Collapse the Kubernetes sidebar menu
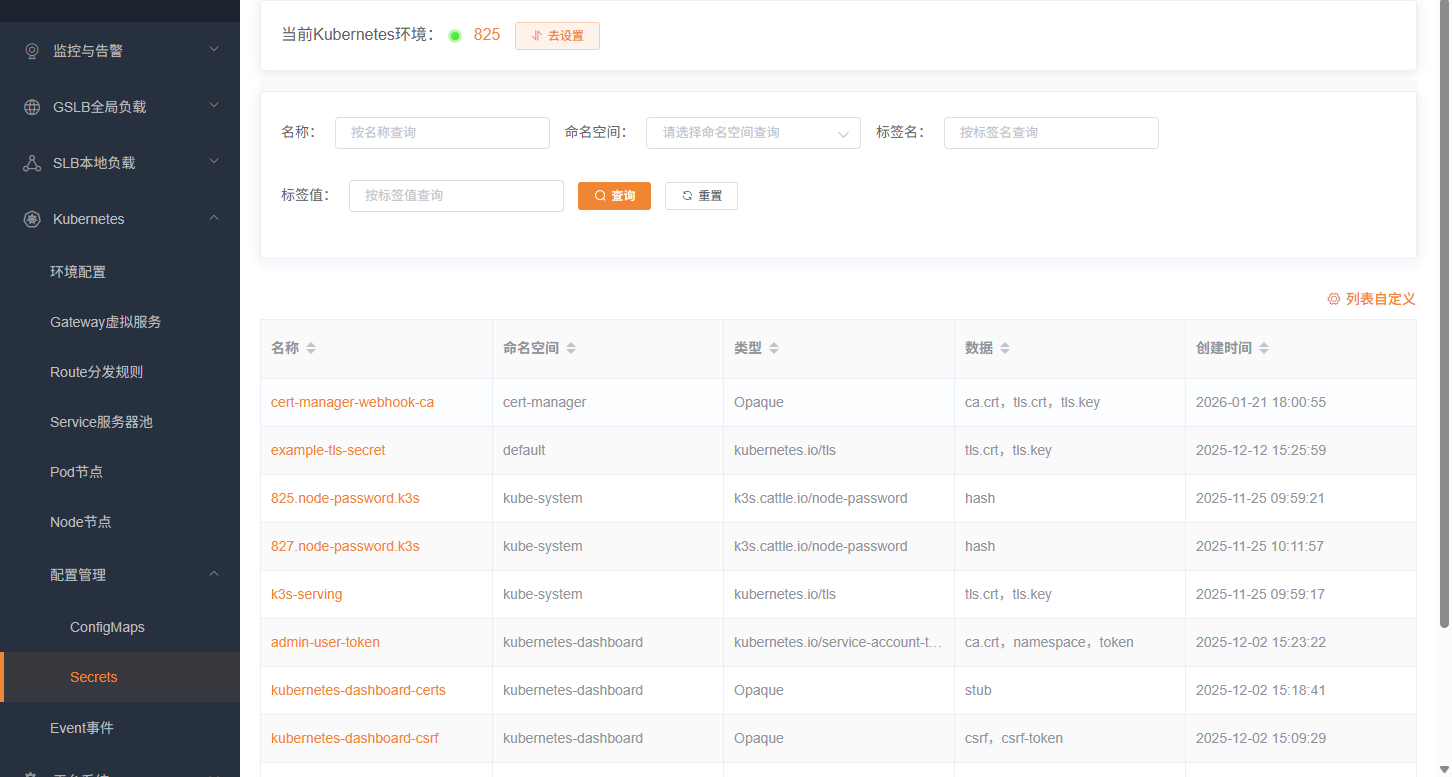 coord(214,218)
